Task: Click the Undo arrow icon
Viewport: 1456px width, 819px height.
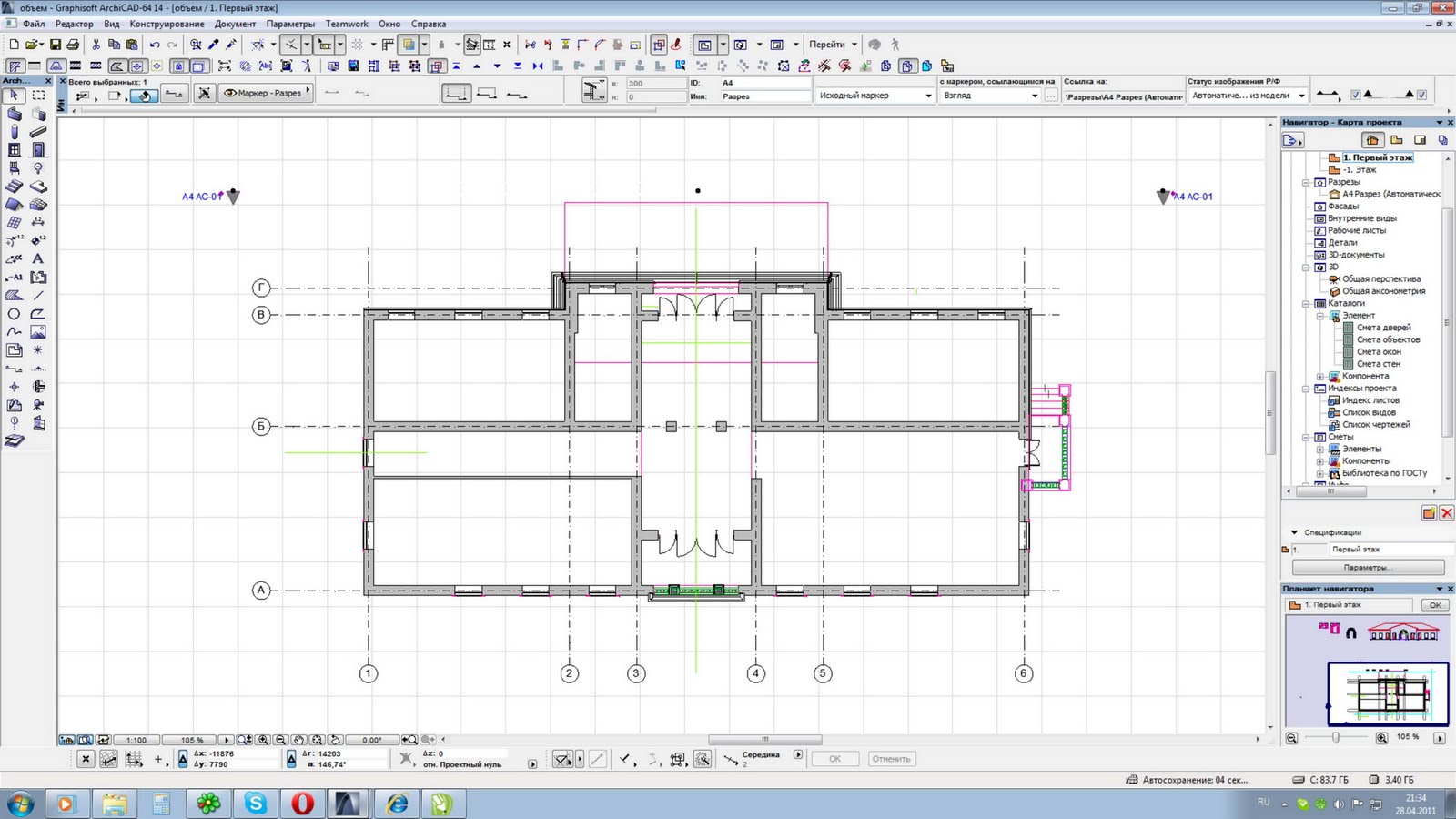Action: tap(154, 44)
